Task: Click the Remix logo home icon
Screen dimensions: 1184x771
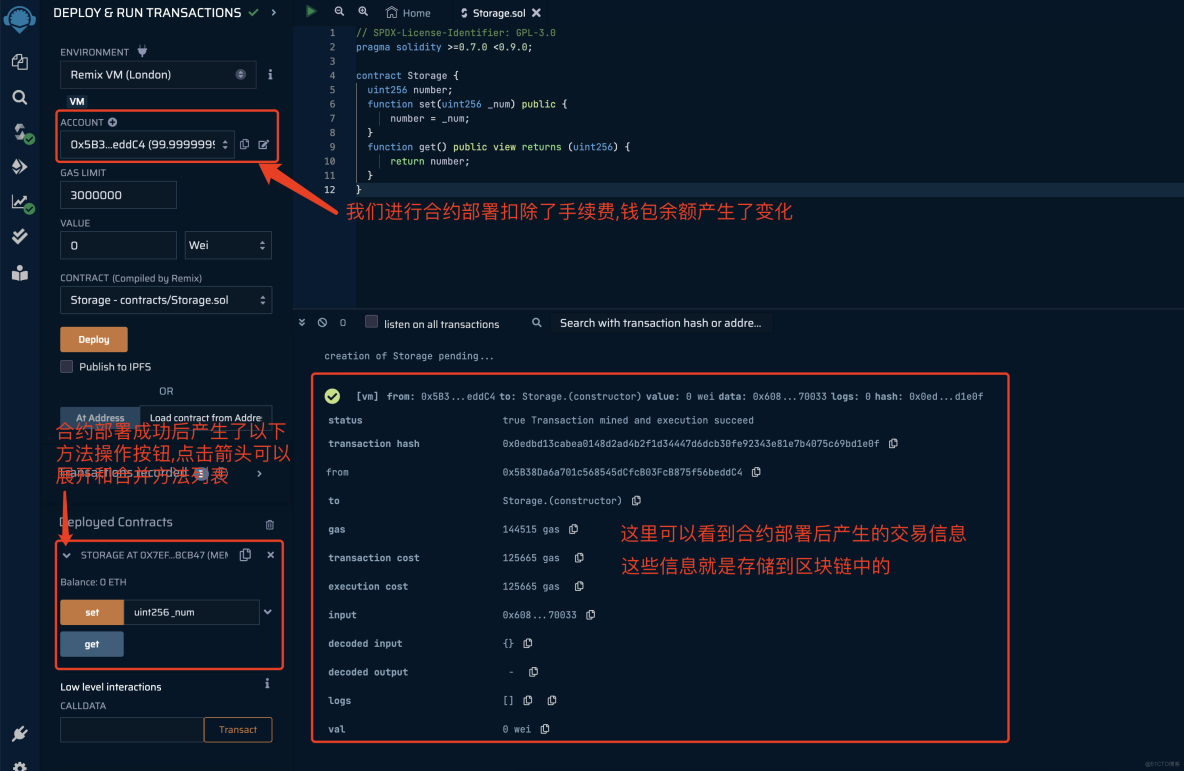Action: coord(20,18)
